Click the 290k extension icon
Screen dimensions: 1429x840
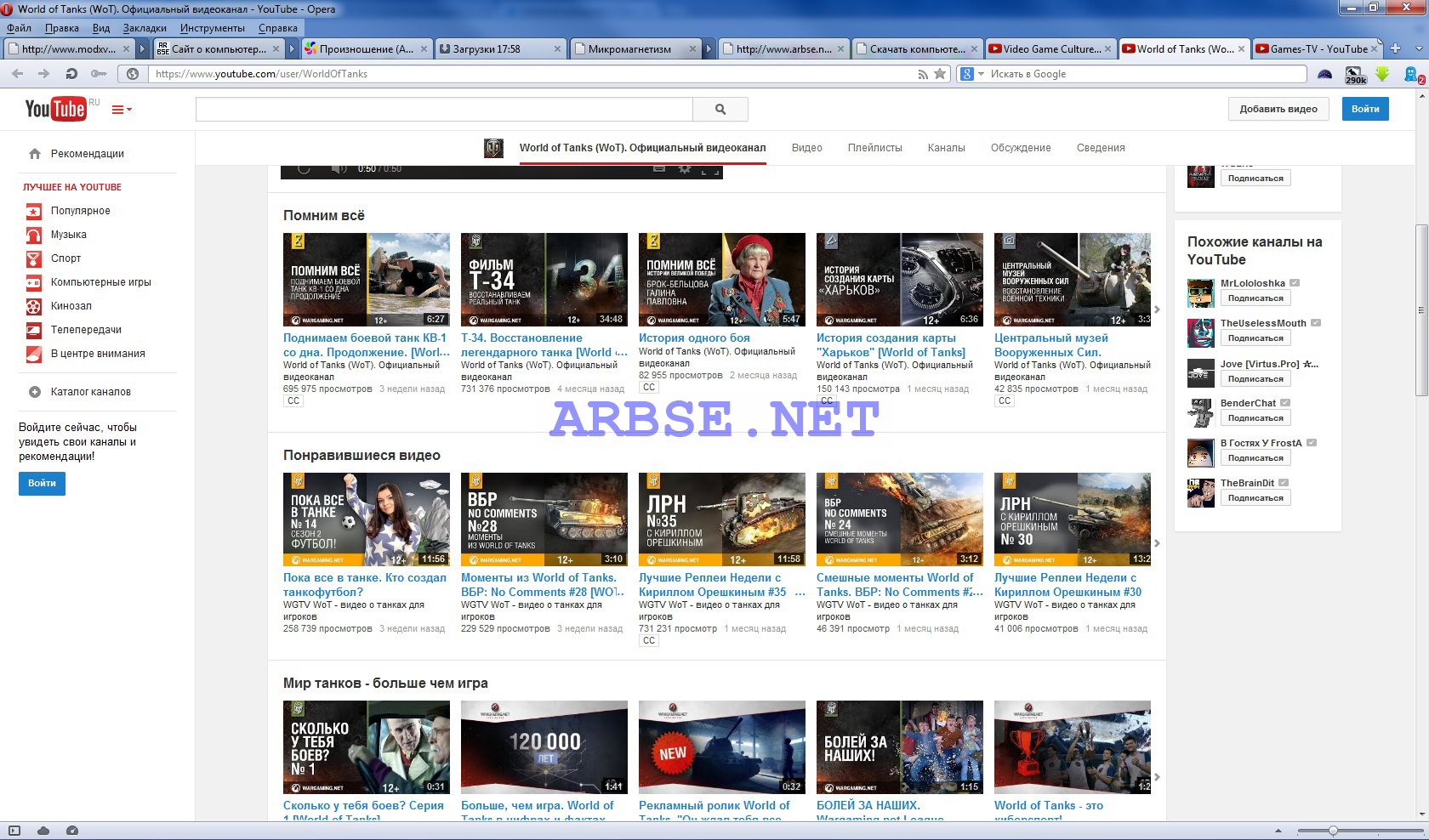click(1356, 75)
